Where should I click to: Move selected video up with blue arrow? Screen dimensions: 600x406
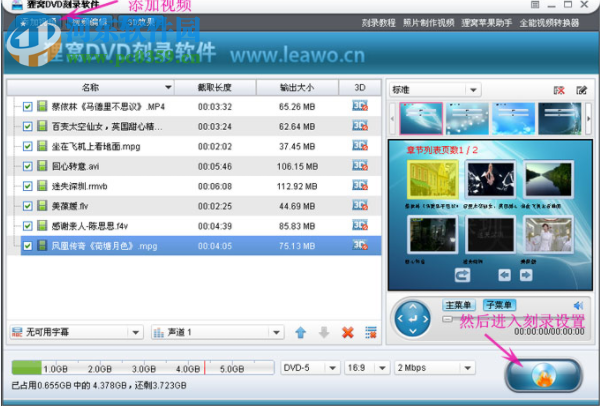pyautogui.click(x=301, y=332)
